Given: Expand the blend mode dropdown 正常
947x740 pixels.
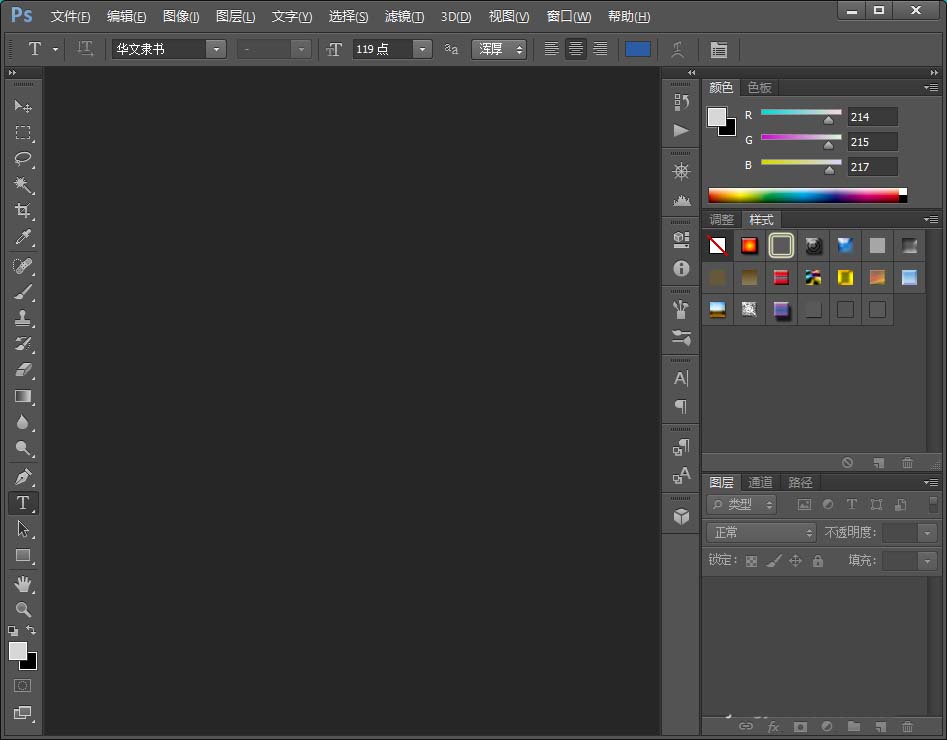Looking at the screenshot, I should click(761, 533).
